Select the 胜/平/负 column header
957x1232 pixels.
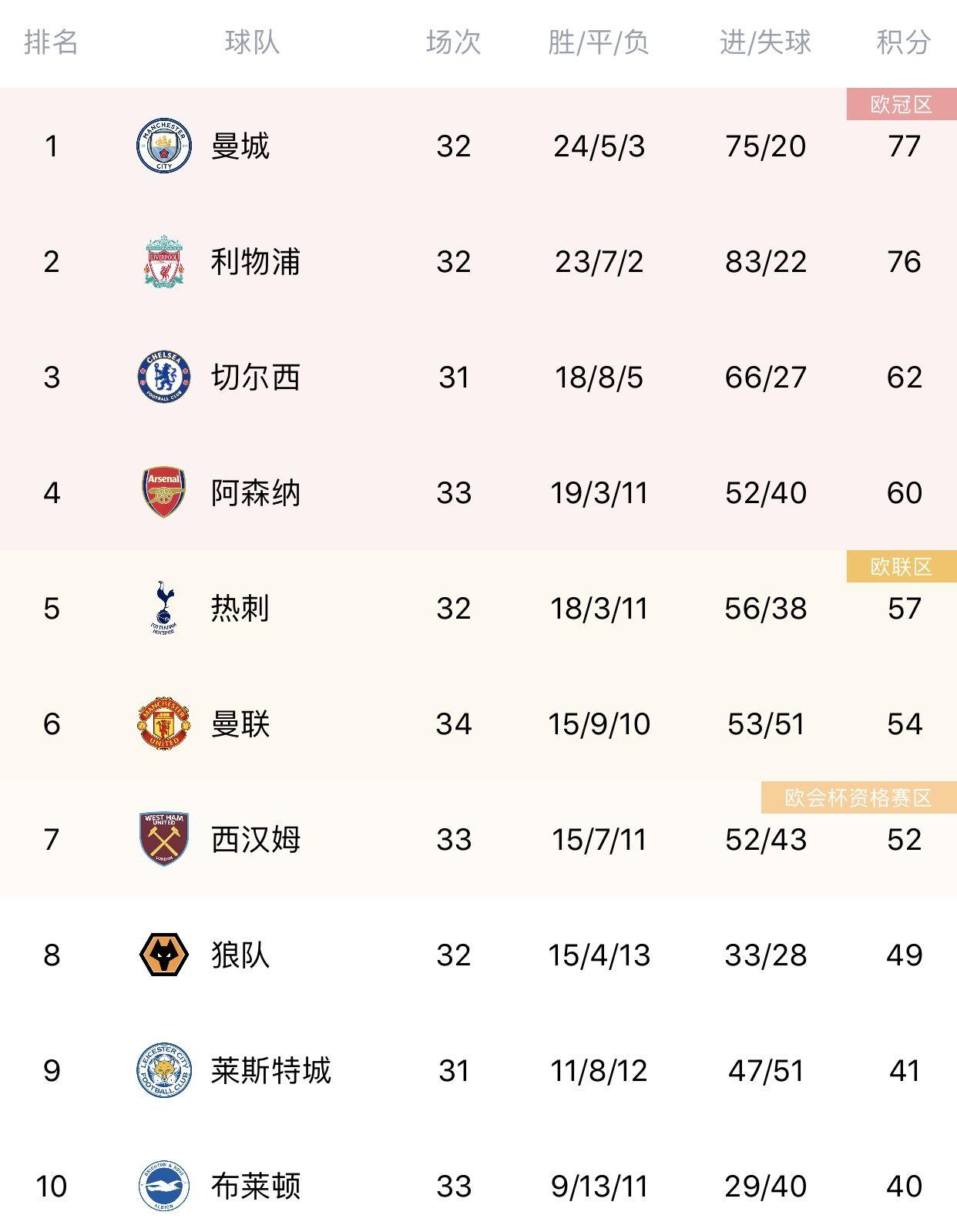pyautogui.click(x=599, y=42)
